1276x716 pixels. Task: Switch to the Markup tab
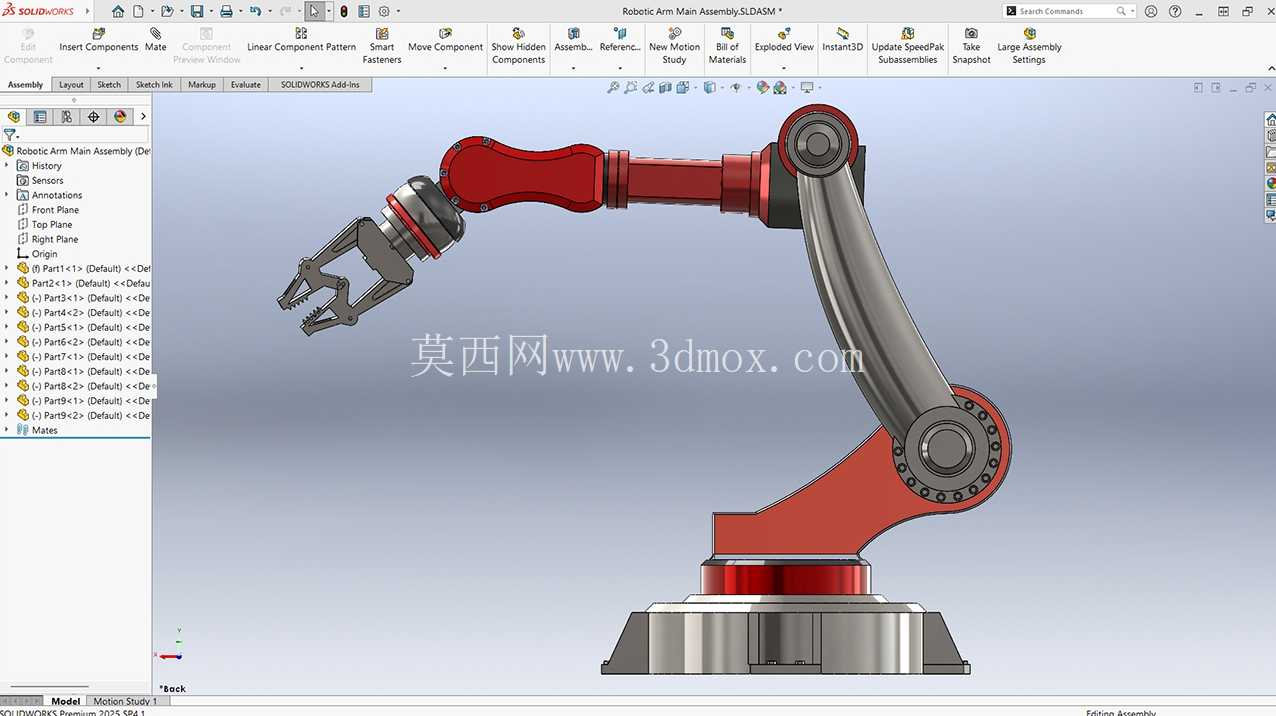(202, 85)
